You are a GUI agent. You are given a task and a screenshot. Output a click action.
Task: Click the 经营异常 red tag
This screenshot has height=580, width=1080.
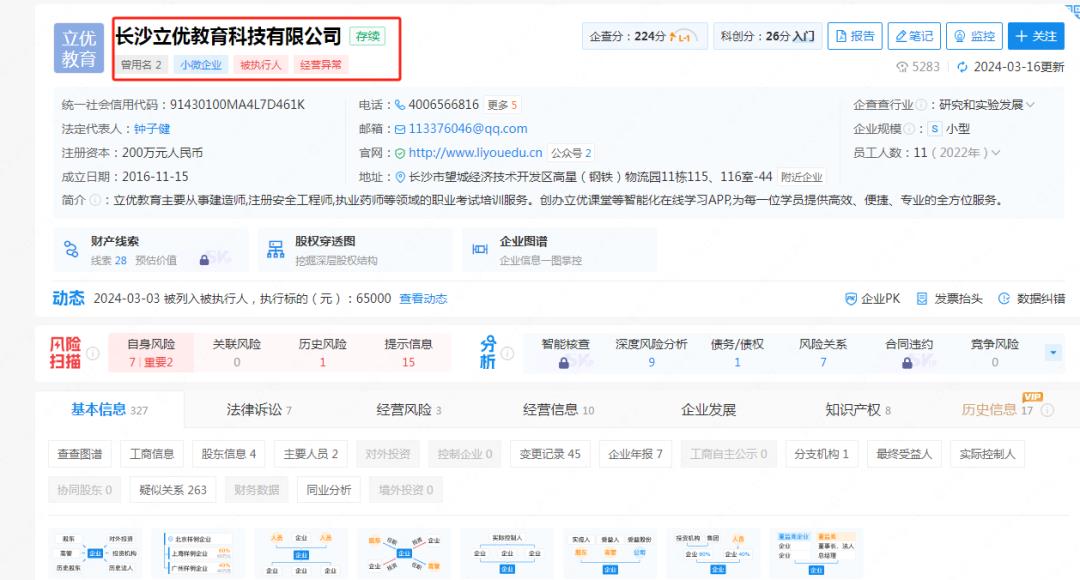point(320,65)
